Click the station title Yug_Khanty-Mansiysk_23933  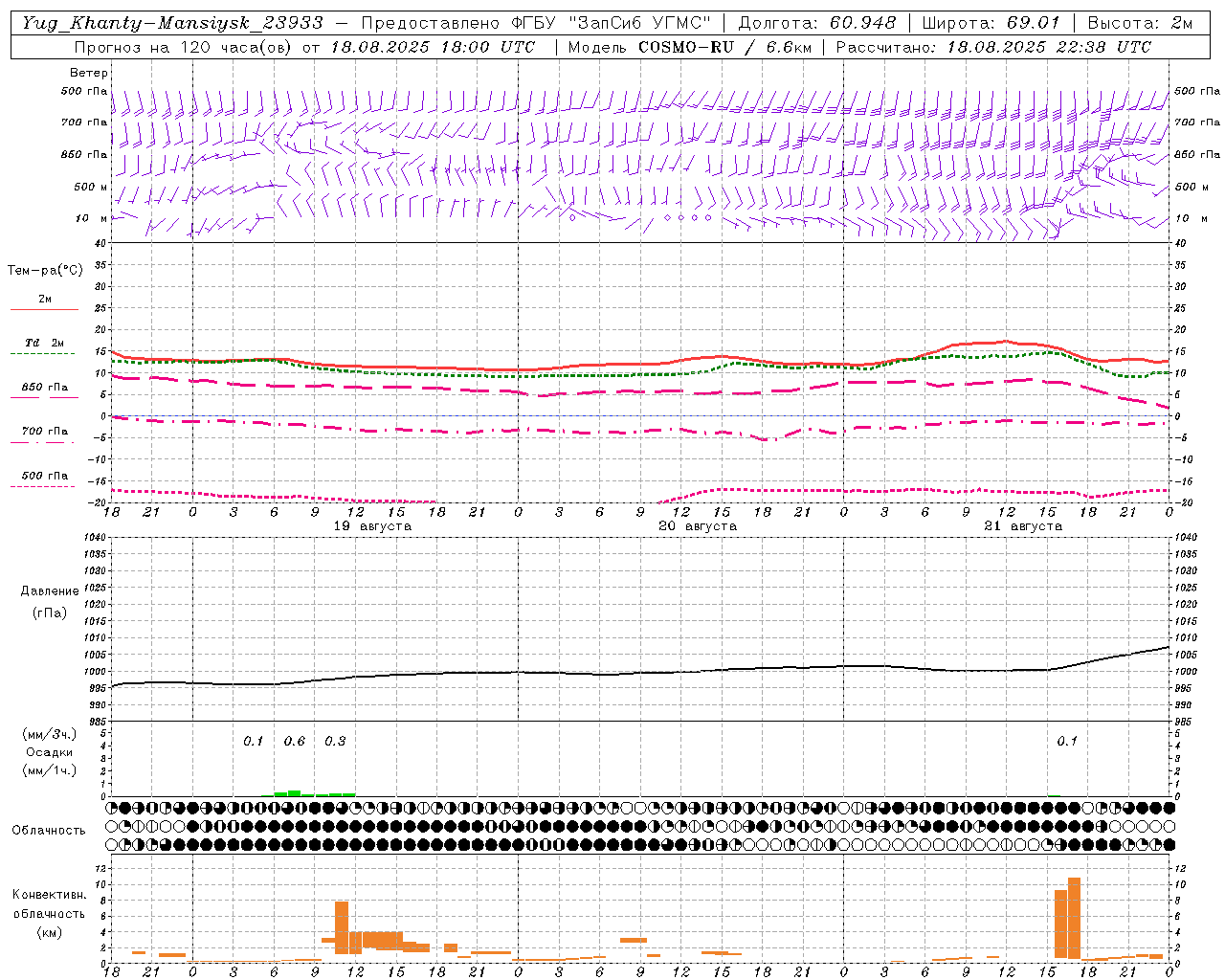172,22
